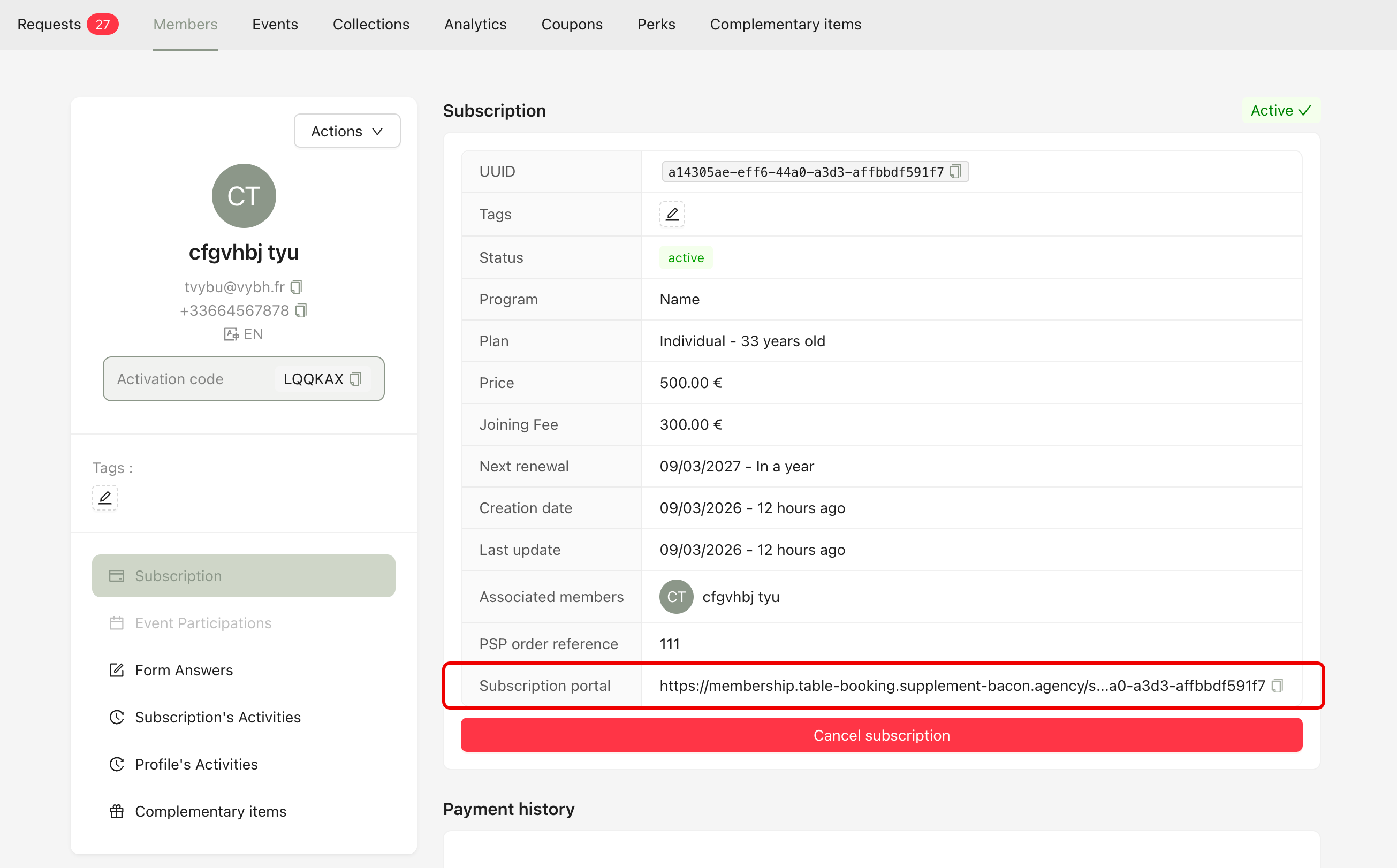This screenshot has height=868, width=1397.
Task: Copy the LQQKAX activation code
Action: [x=356, y=379]
